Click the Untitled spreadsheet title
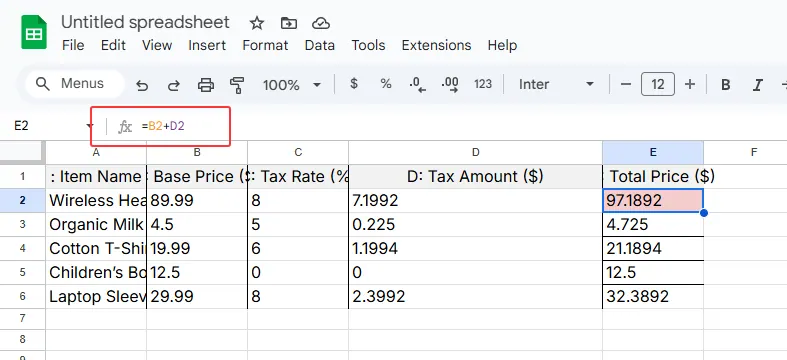This screenshot has width=787, height=360. pos(146,23)
